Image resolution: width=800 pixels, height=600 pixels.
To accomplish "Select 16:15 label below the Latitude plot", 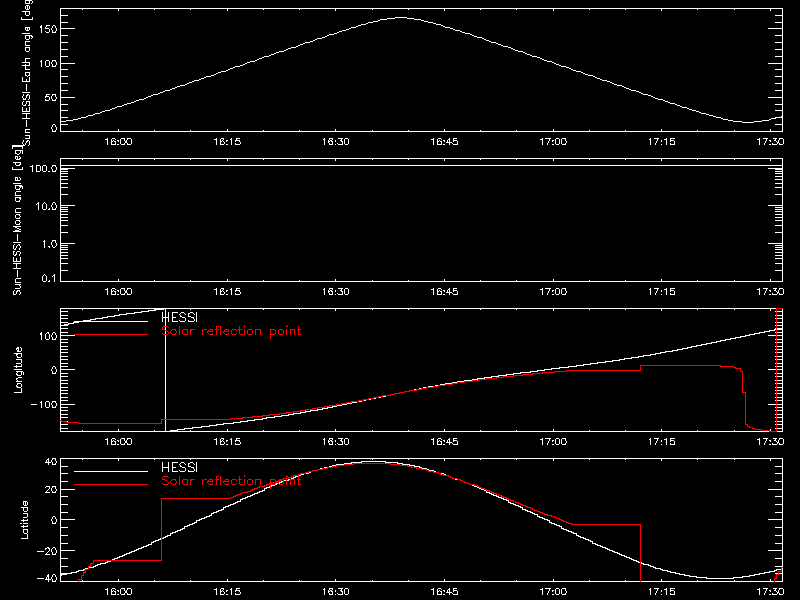I will point(227,592).
